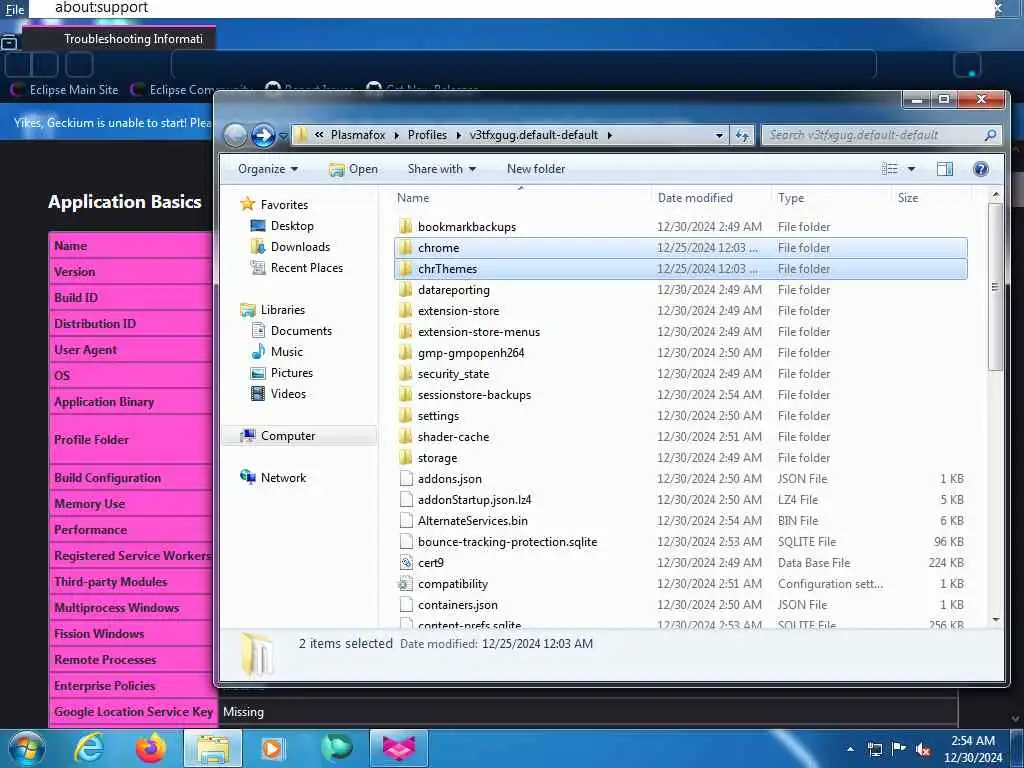Select the storage folder
Viewport: 1024px width, 768px height.
tap(437, 458)
